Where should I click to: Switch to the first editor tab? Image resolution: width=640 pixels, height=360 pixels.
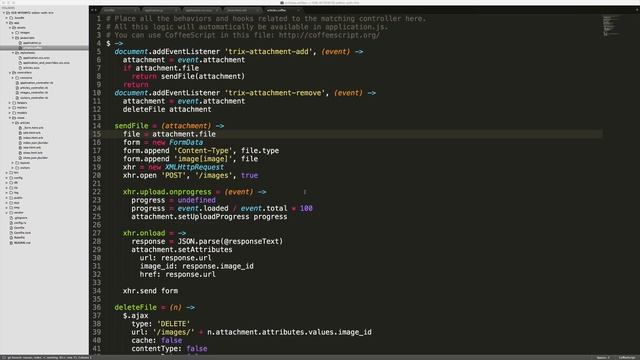[x=120, y=10]
